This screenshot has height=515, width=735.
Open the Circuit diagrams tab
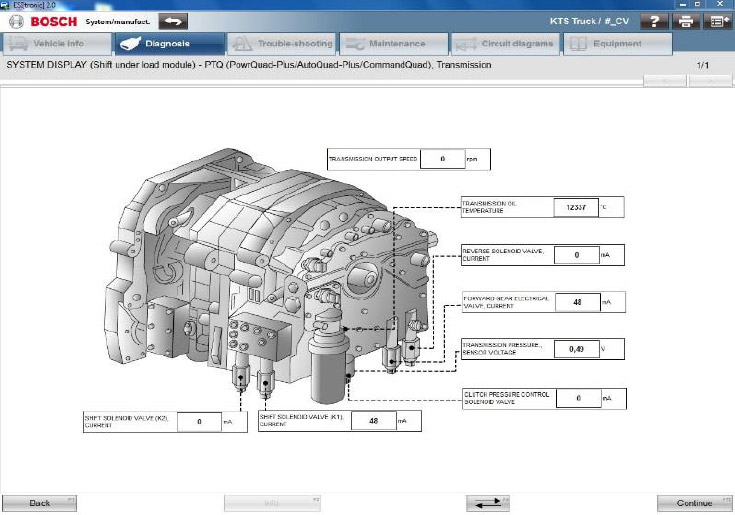click(x=506, y=44)
